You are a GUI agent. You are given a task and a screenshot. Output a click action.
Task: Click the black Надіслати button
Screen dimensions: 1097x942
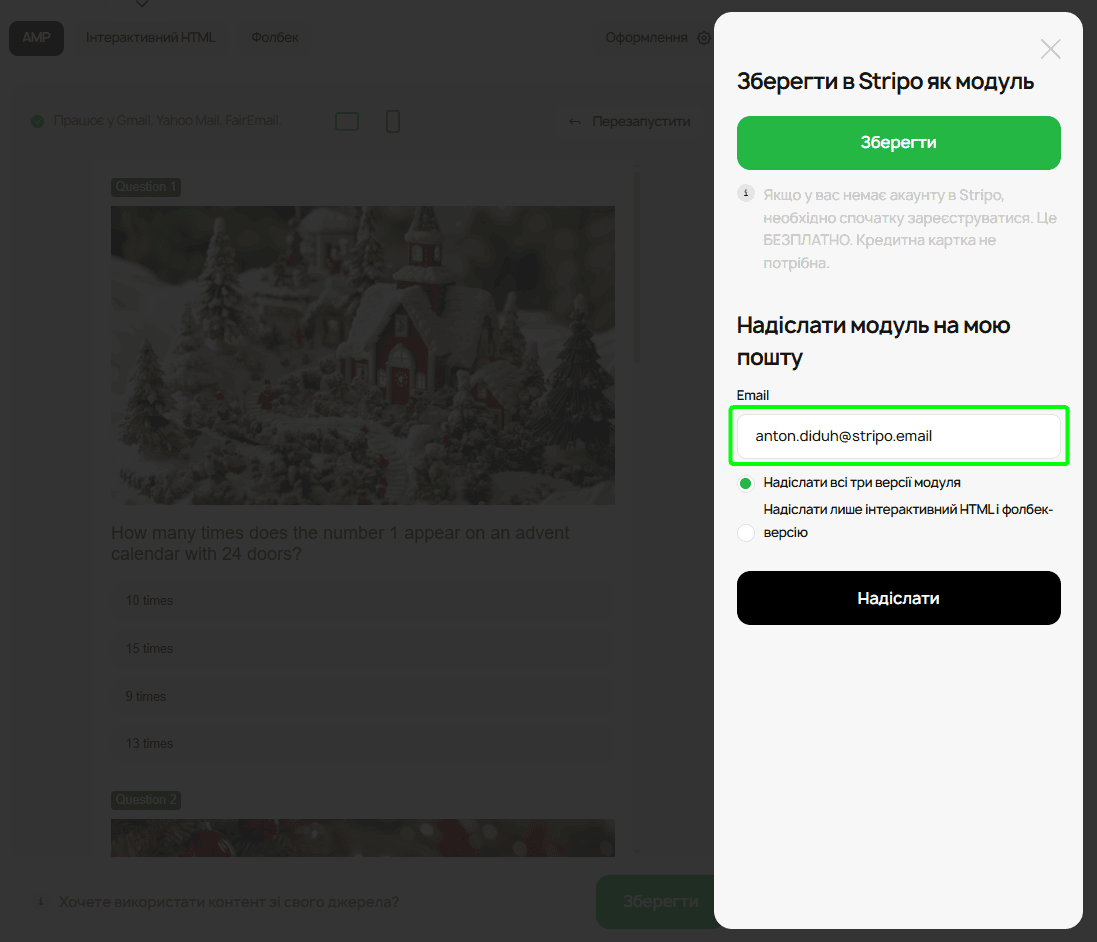click(x=898, y=598)
